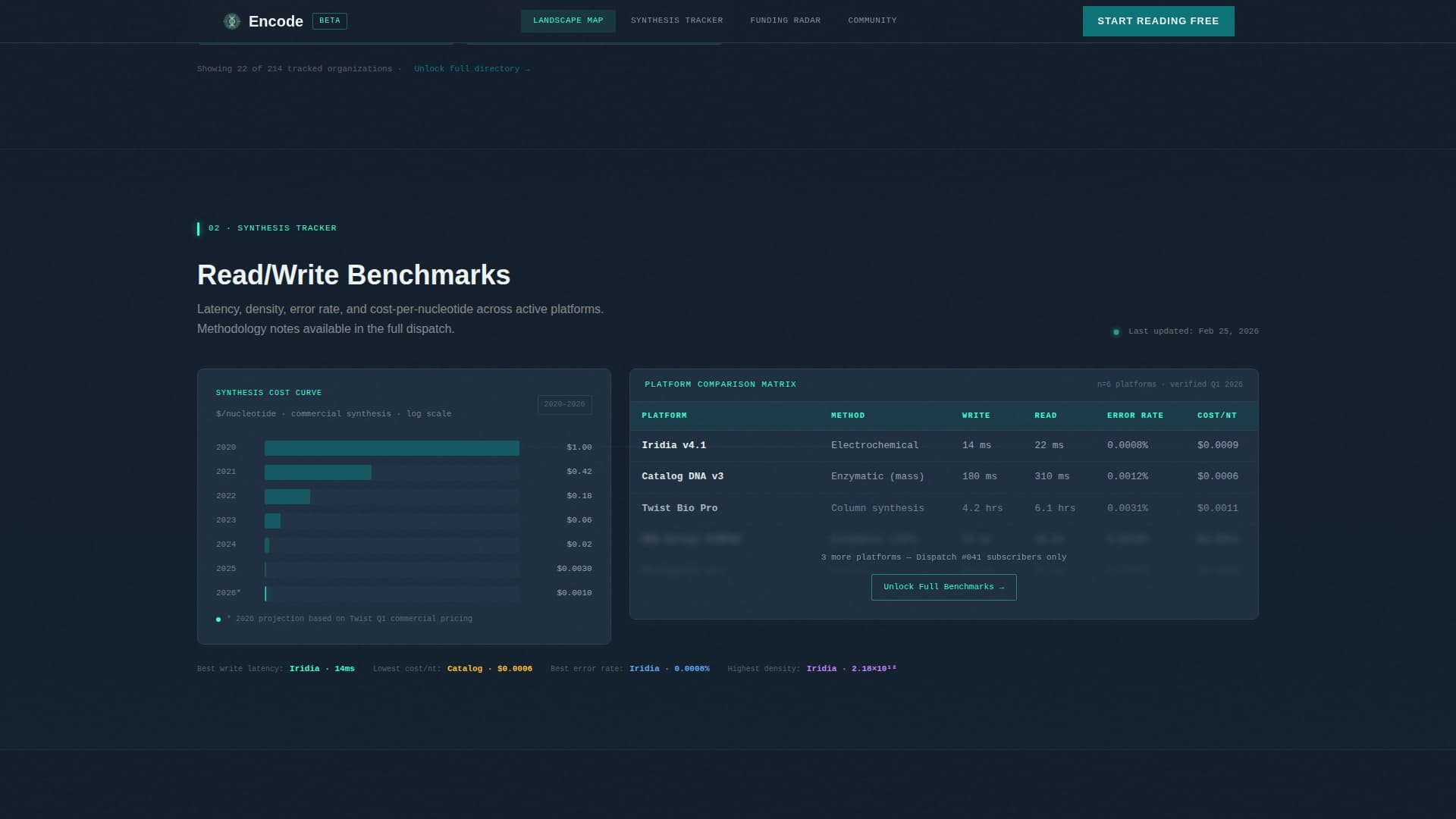Viewport: 1456px width, 819px height.
Task: Click the 14 ms write value
Action: [x=977, y=445]
